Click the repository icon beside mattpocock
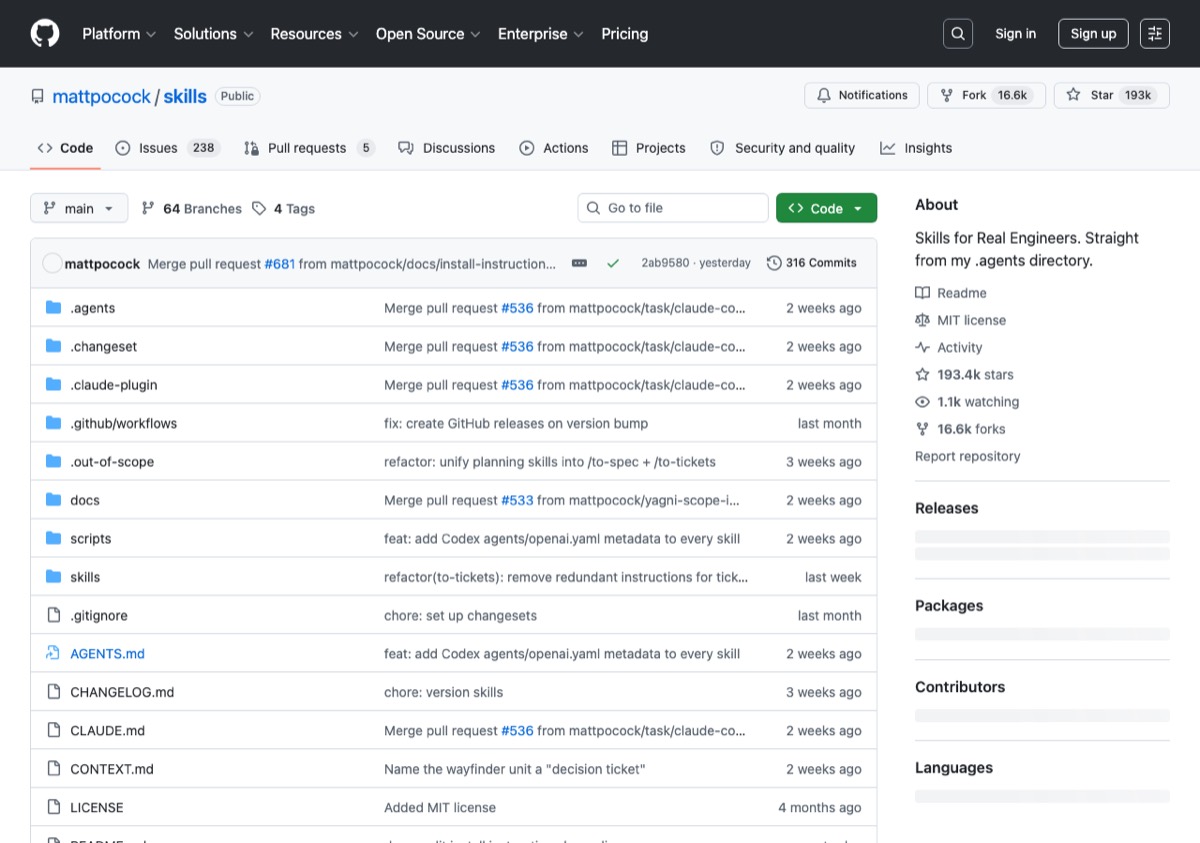The image size is (1200, 843). point(38,97)
